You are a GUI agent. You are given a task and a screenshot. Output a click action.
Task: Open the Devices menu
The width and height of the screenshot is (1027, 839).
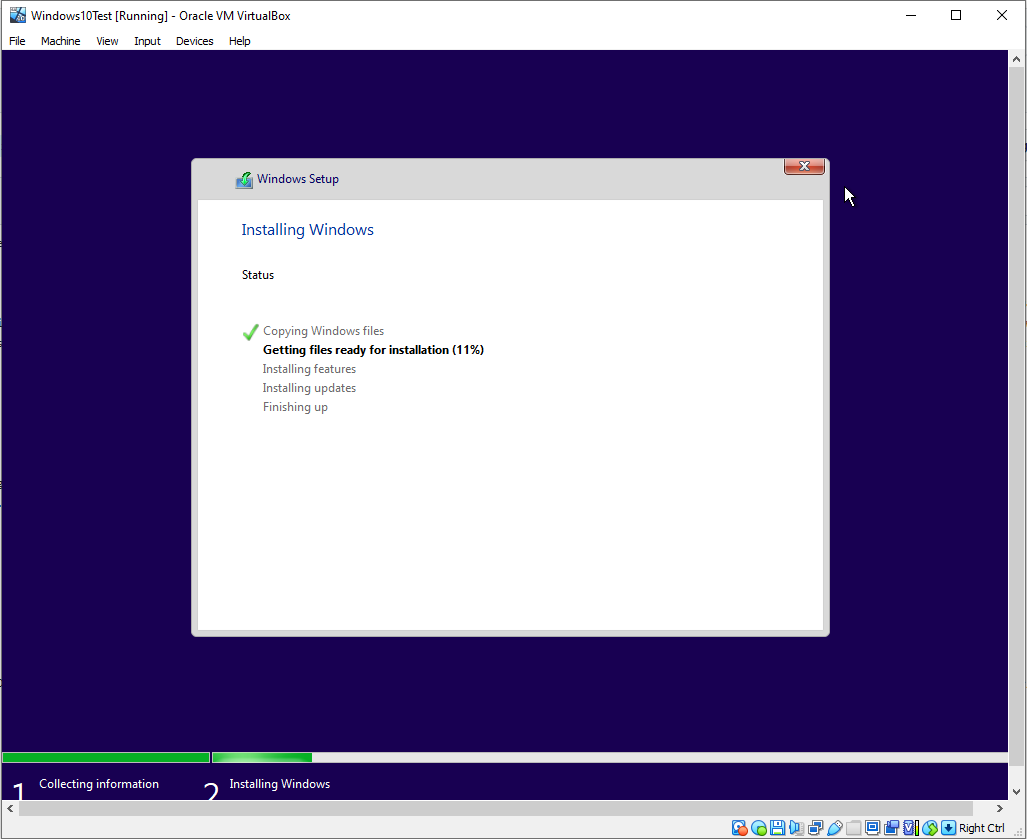point(195,41)
